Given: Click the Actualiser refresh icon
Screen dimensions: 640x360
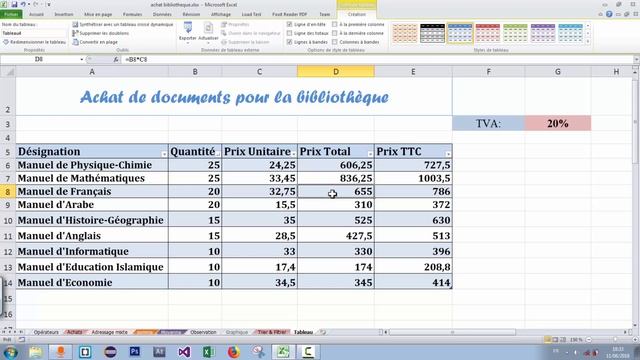Looking at the screenshot, I should pos(208,28).
